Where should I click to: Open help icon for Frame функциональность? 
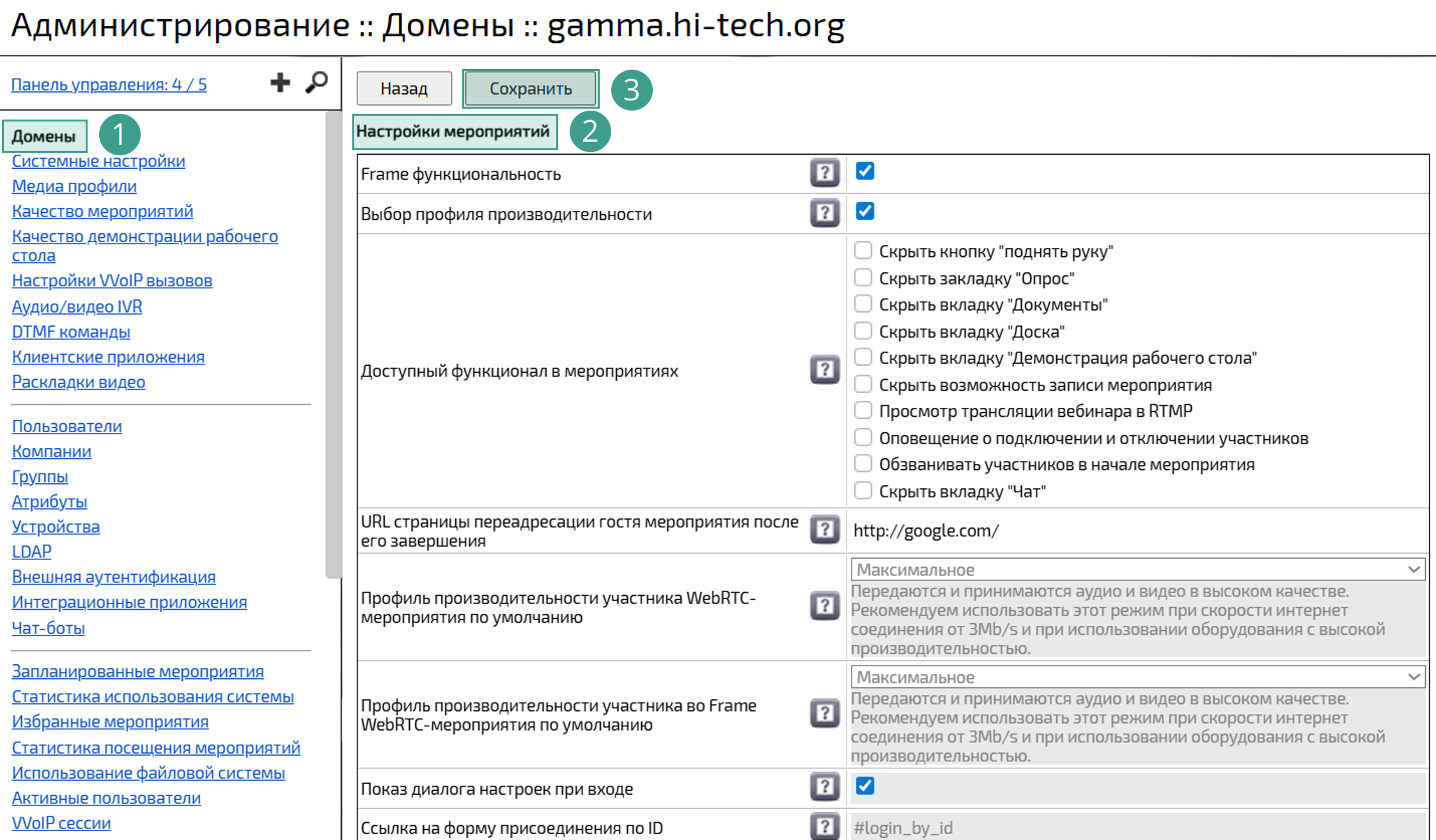(824, 173)
